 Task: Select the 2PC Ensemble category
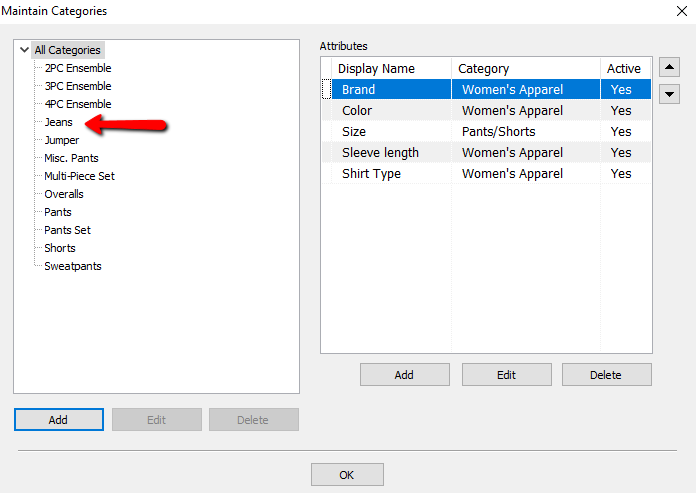[x=78, y=68]
